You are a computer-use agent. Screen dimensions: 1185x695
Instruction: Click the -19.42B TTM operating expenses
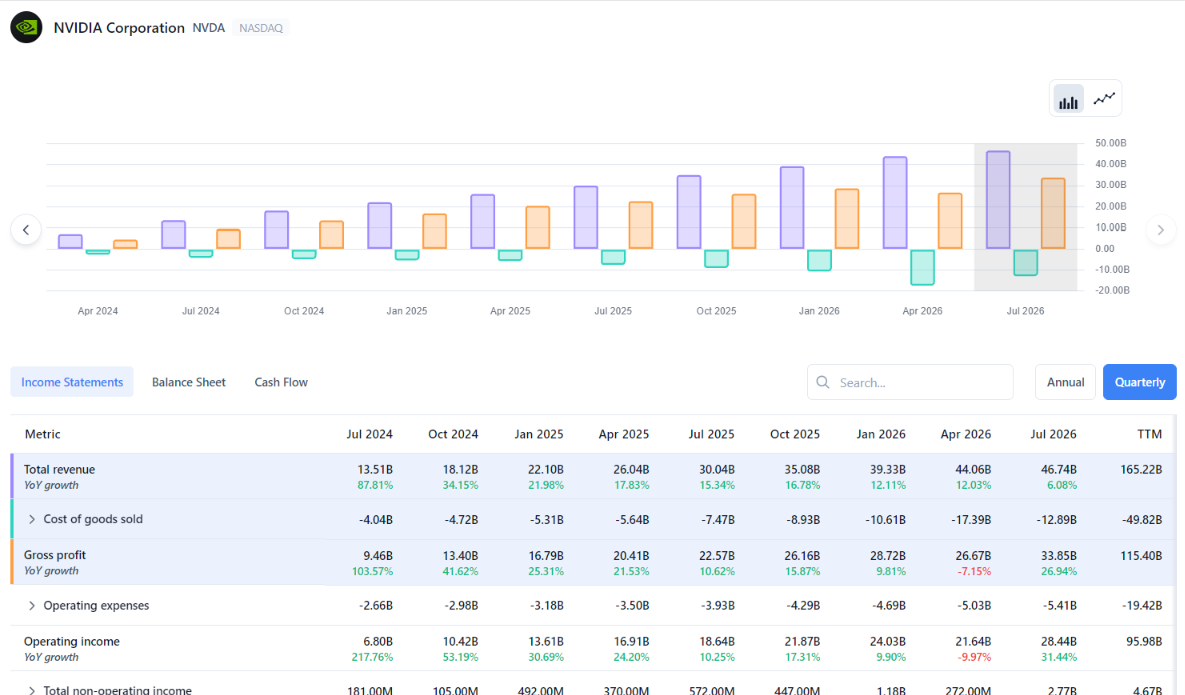(x=1143, y=606)
